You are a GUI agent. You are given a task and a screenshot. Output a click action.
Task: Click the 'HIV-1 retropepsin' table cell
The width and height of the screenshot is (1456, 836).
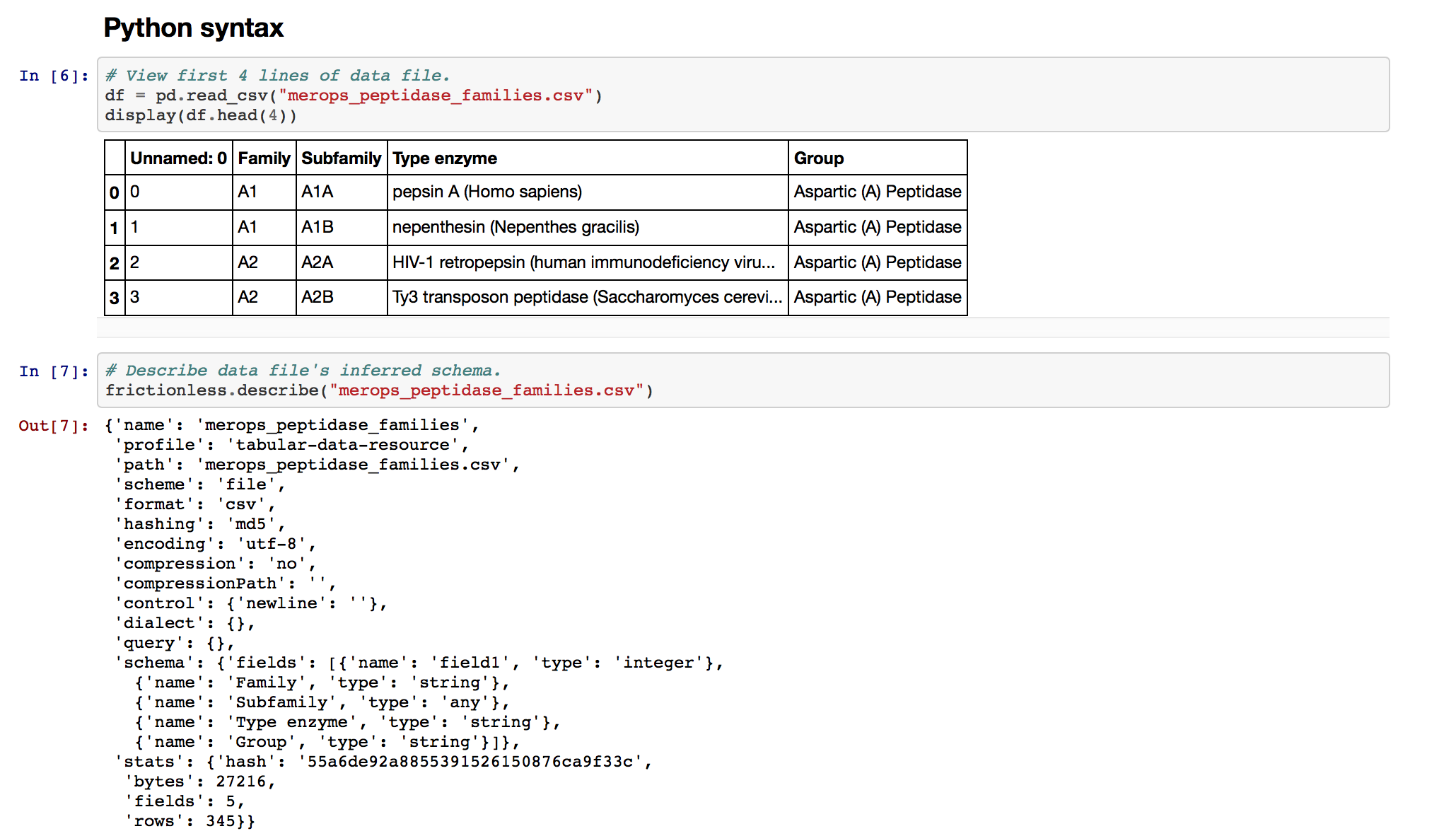click(x=588, y=262)
